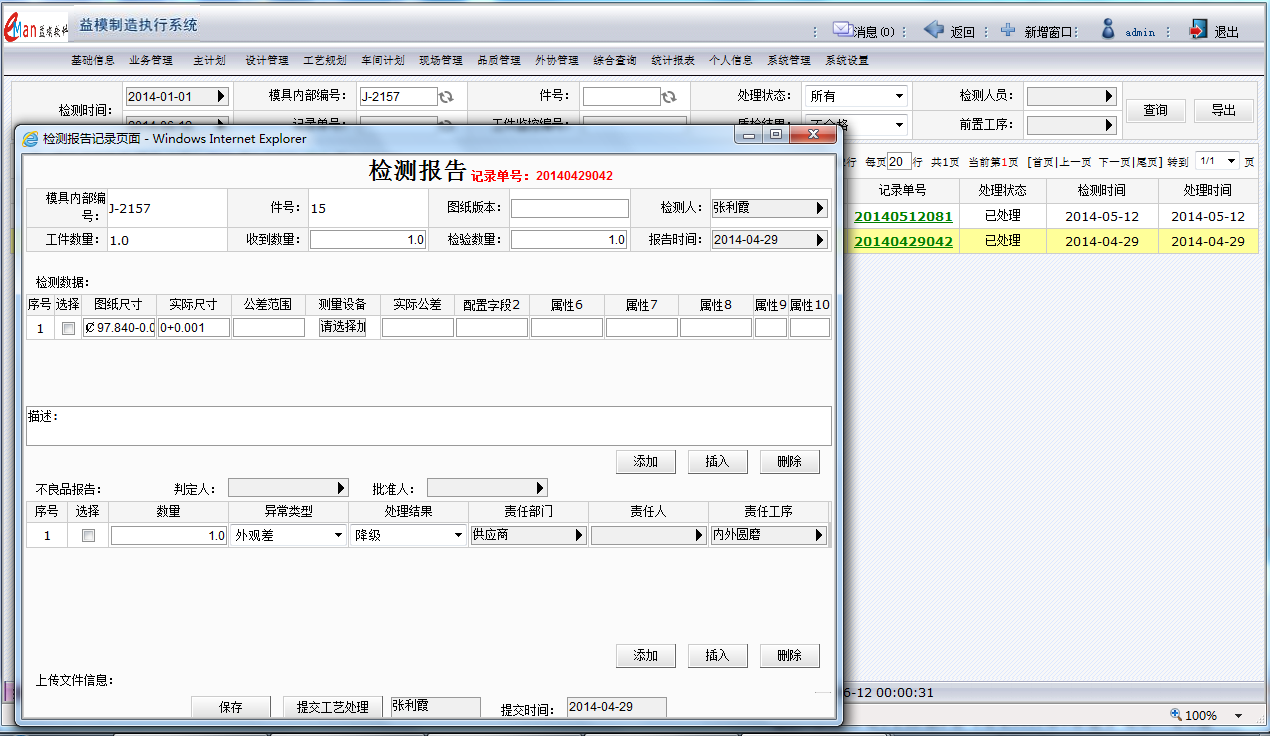Click the 图纸版本 input field

569,208
